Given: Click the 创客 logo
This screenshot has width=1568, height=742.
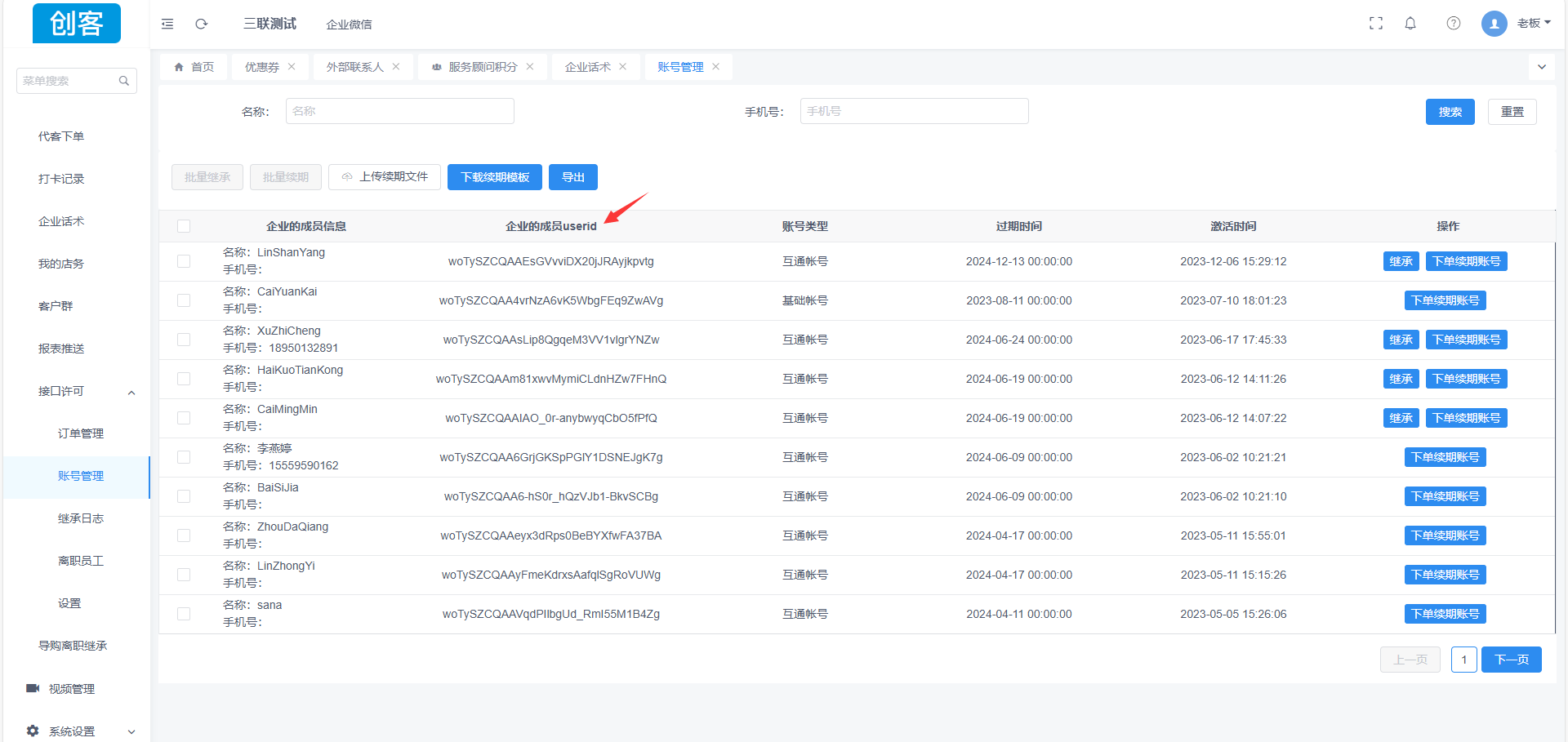Looking at the screenshot, I should click(77, 23).
